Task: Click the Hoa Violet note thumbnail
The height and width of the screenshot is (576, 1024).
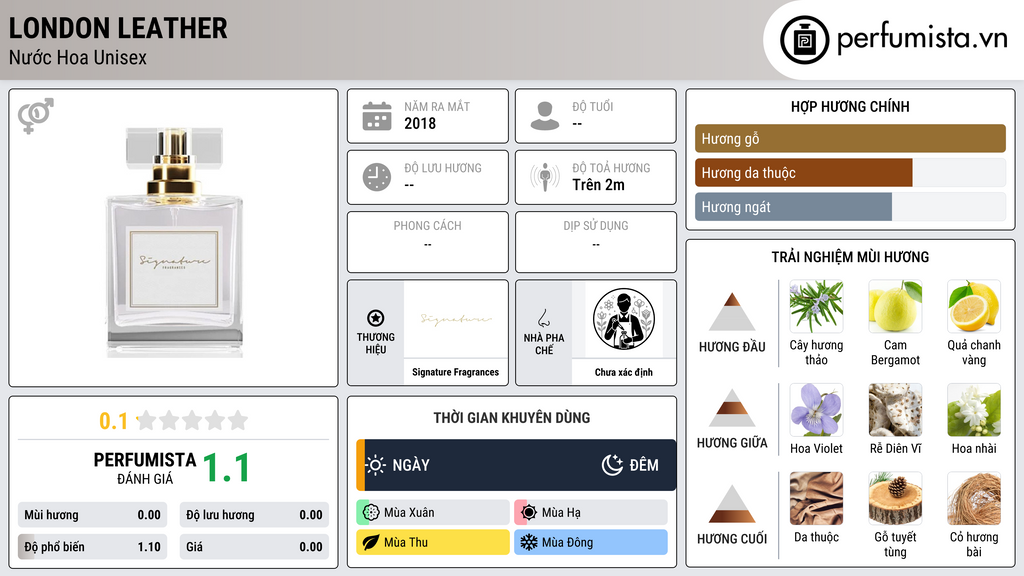Action: click(816, 409)
